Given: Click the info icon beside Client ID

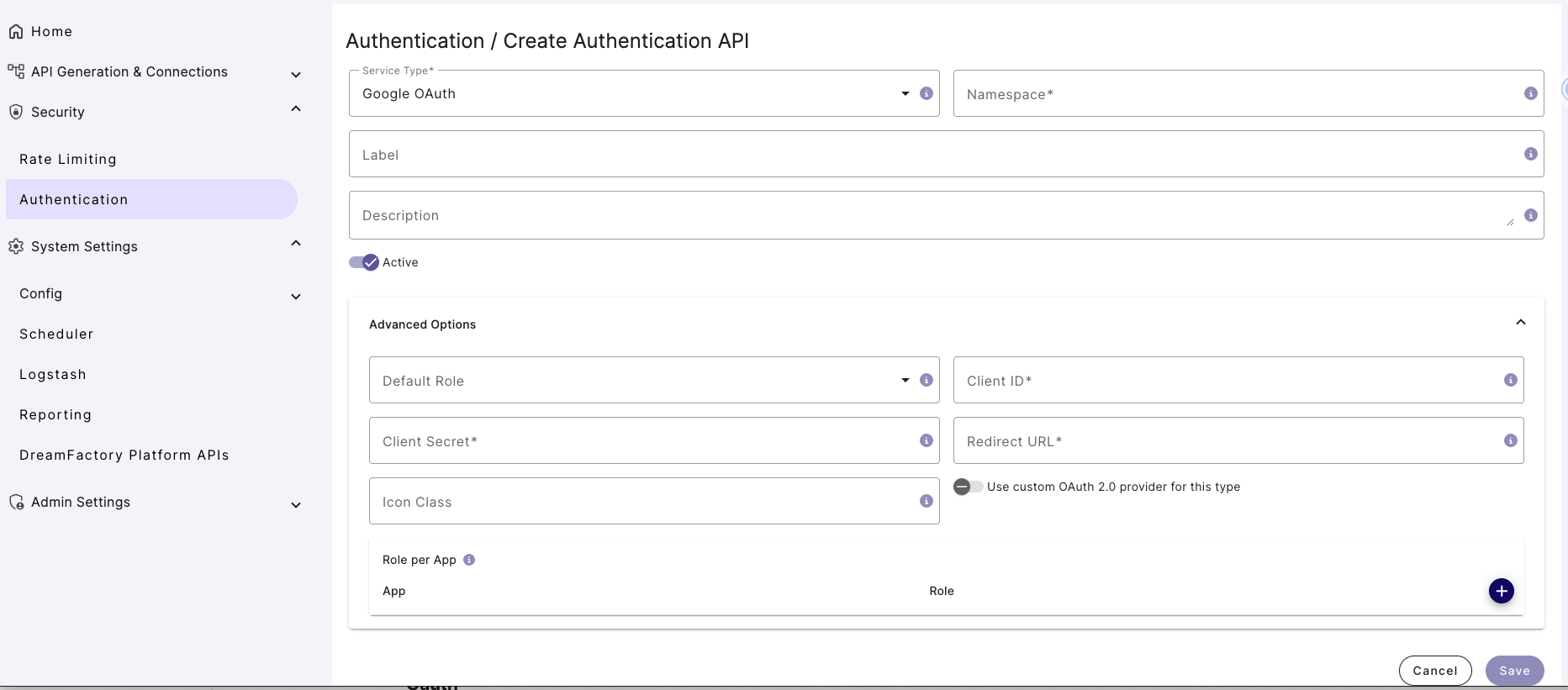Looking at the screenshot, I should click(x=1510, y=380).
